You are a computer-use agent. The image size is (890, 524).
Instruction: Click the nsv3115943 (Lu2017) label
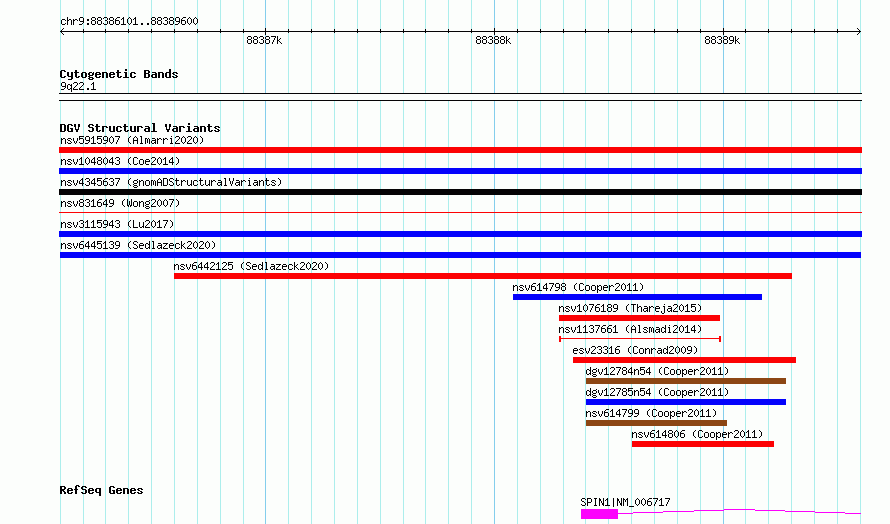(x=117, y=224)
